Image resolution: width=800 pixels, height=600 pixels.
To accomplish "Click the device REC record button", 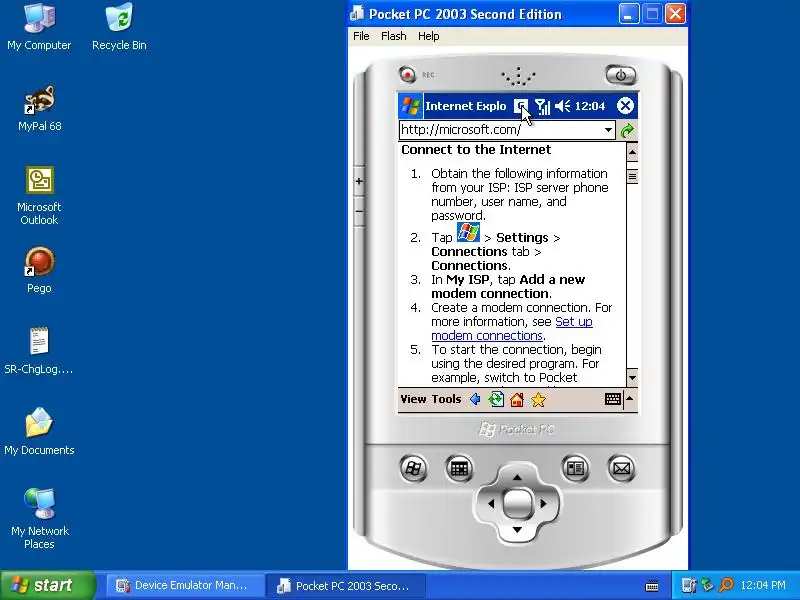I will pos(407,74).
